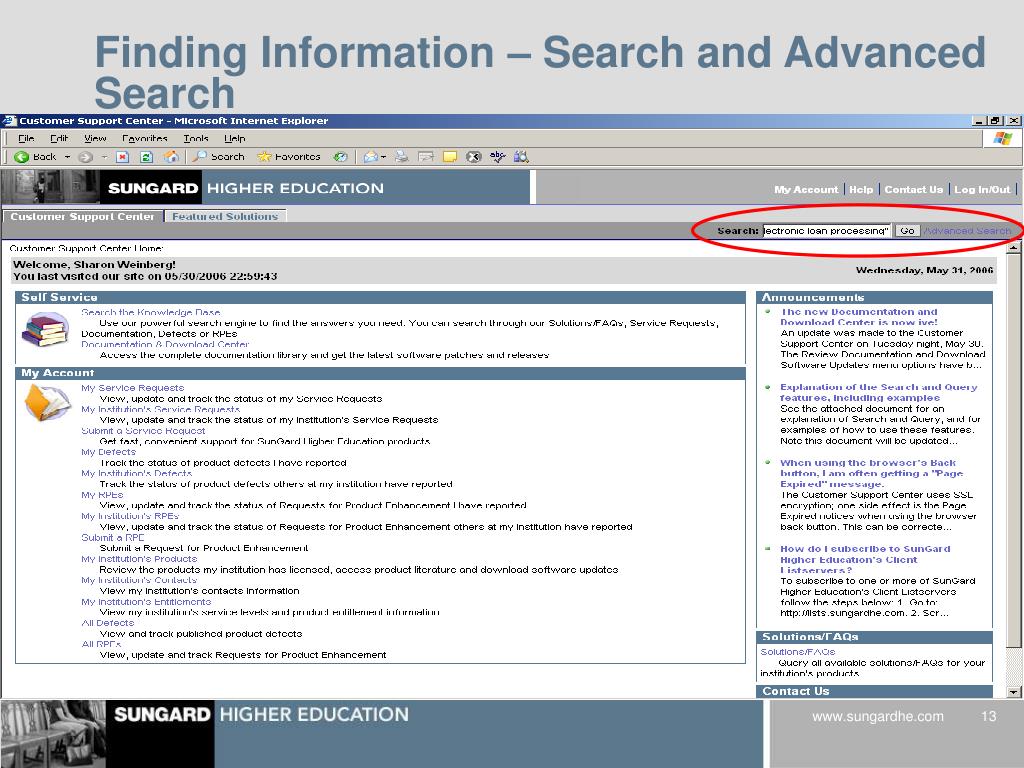Screen dimensions: 1024x768
Task: Open the Advanced Search link
Action: 968,231
